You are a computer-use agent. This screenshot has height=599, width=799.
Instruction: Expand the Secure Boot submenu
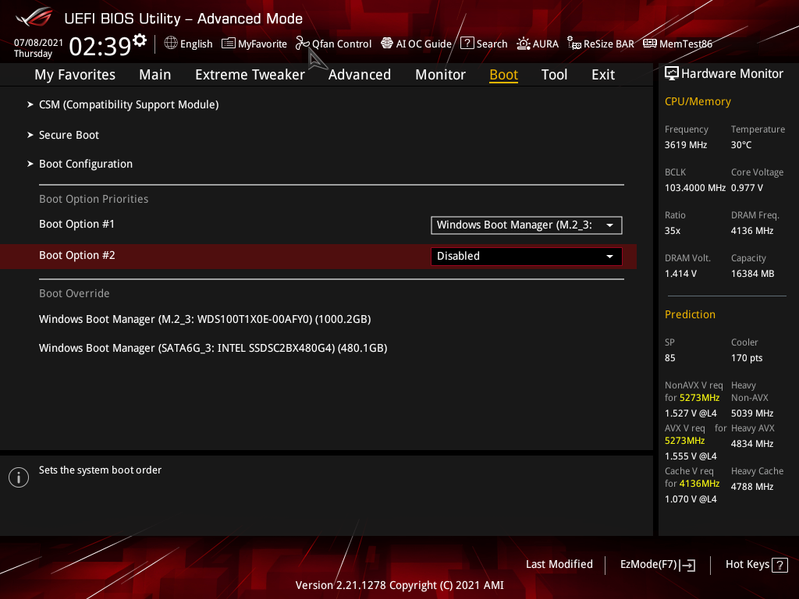tap(69, 135)
